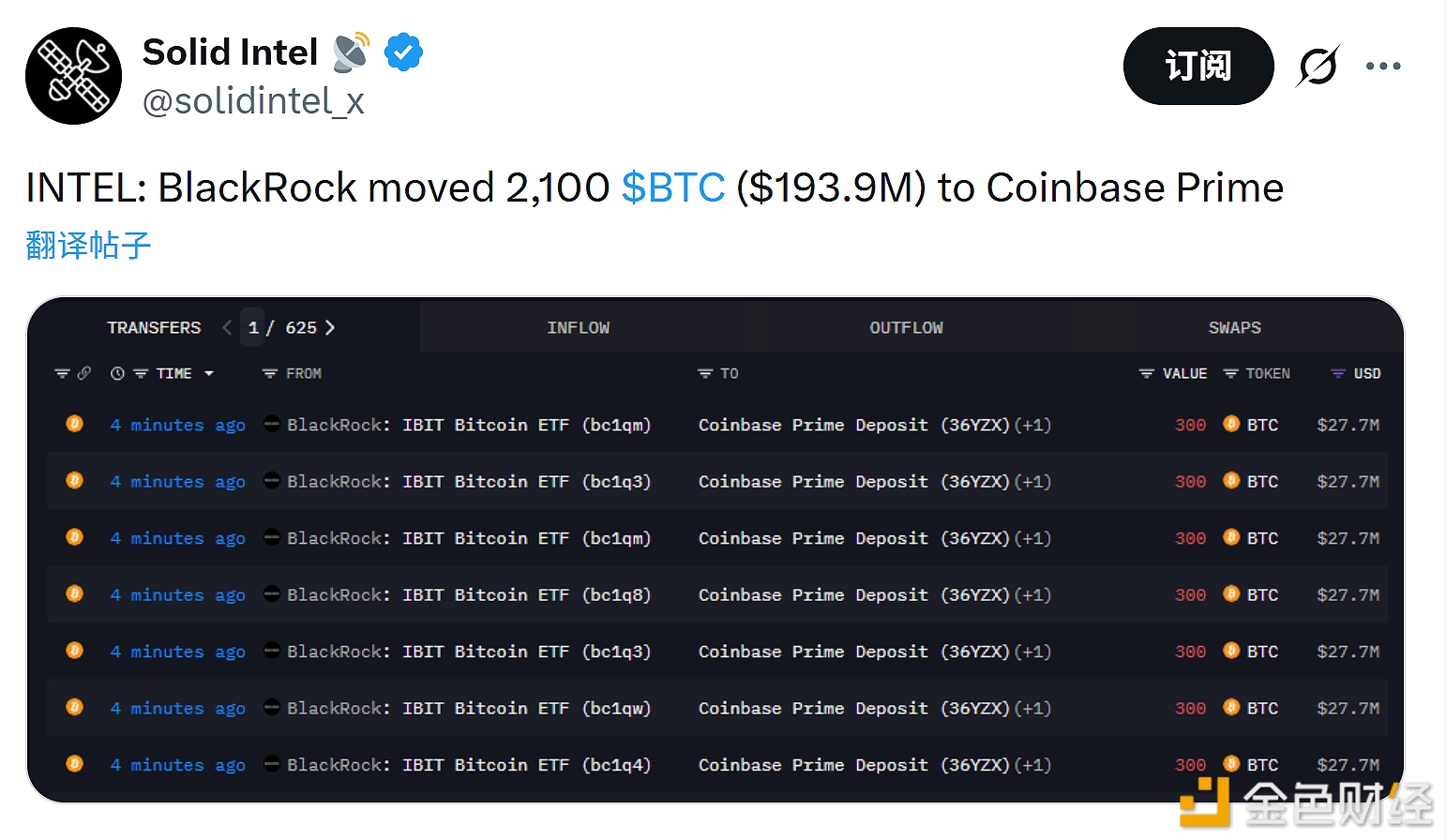Screen dimensions: 1446x840
Task: Switch to the INFLOW tab
Action: pos(579,327)
